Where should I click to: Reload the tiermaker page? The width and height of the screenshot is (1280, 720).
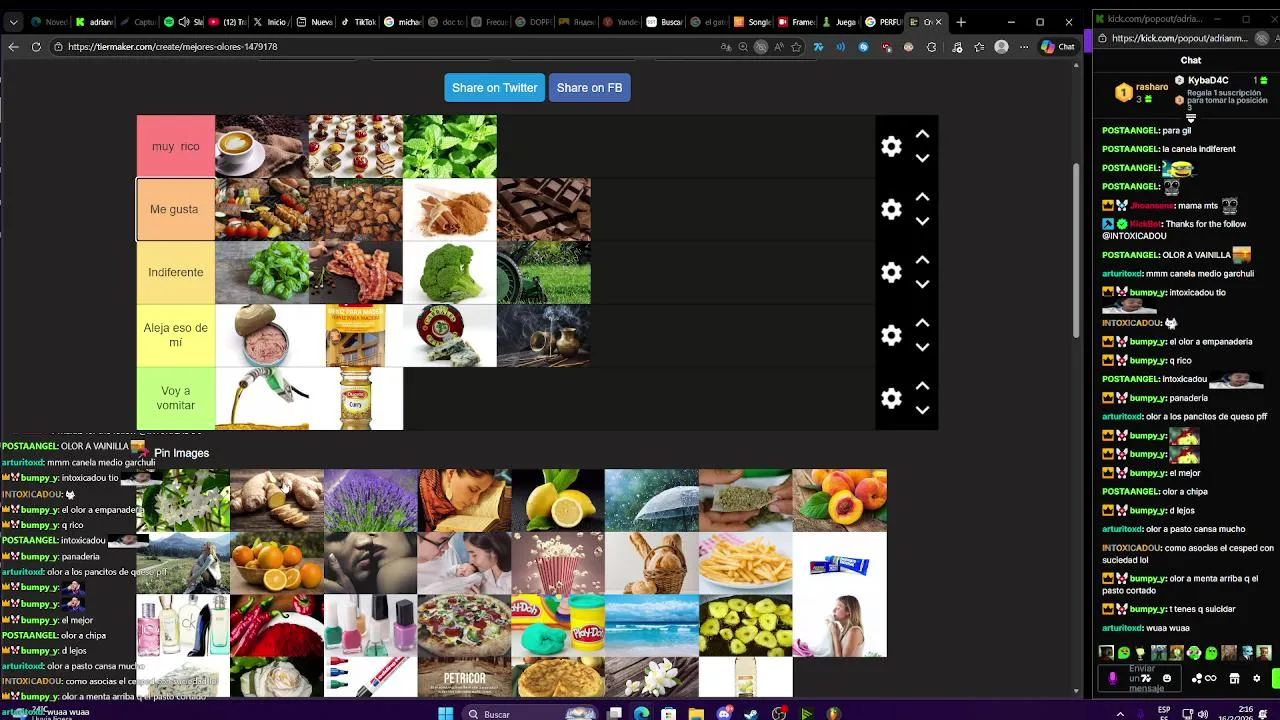tap(36, 47)
